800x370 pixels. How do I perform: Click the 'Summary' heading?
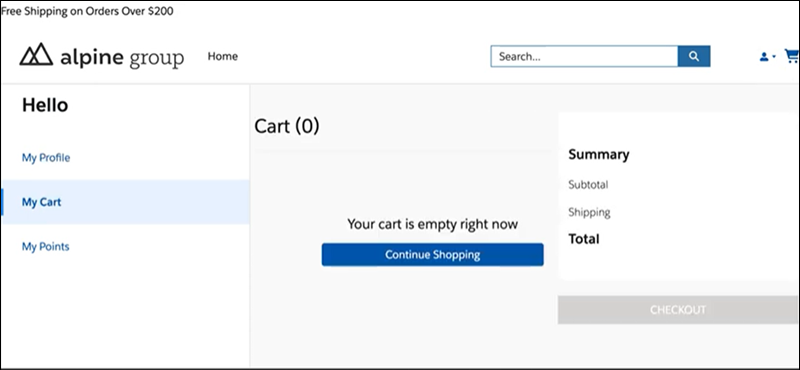(598, 154)
